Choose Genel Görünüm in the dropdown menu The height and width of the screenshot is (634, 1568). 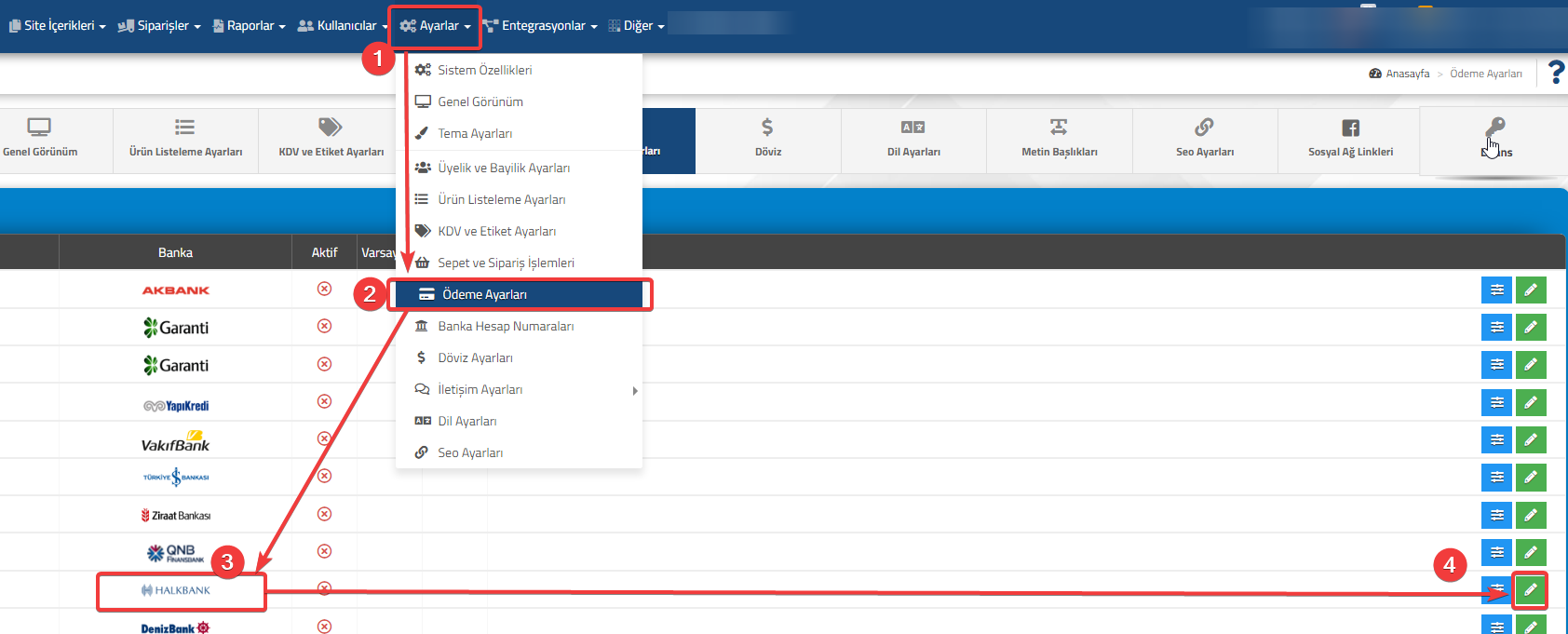click(519, 101)
